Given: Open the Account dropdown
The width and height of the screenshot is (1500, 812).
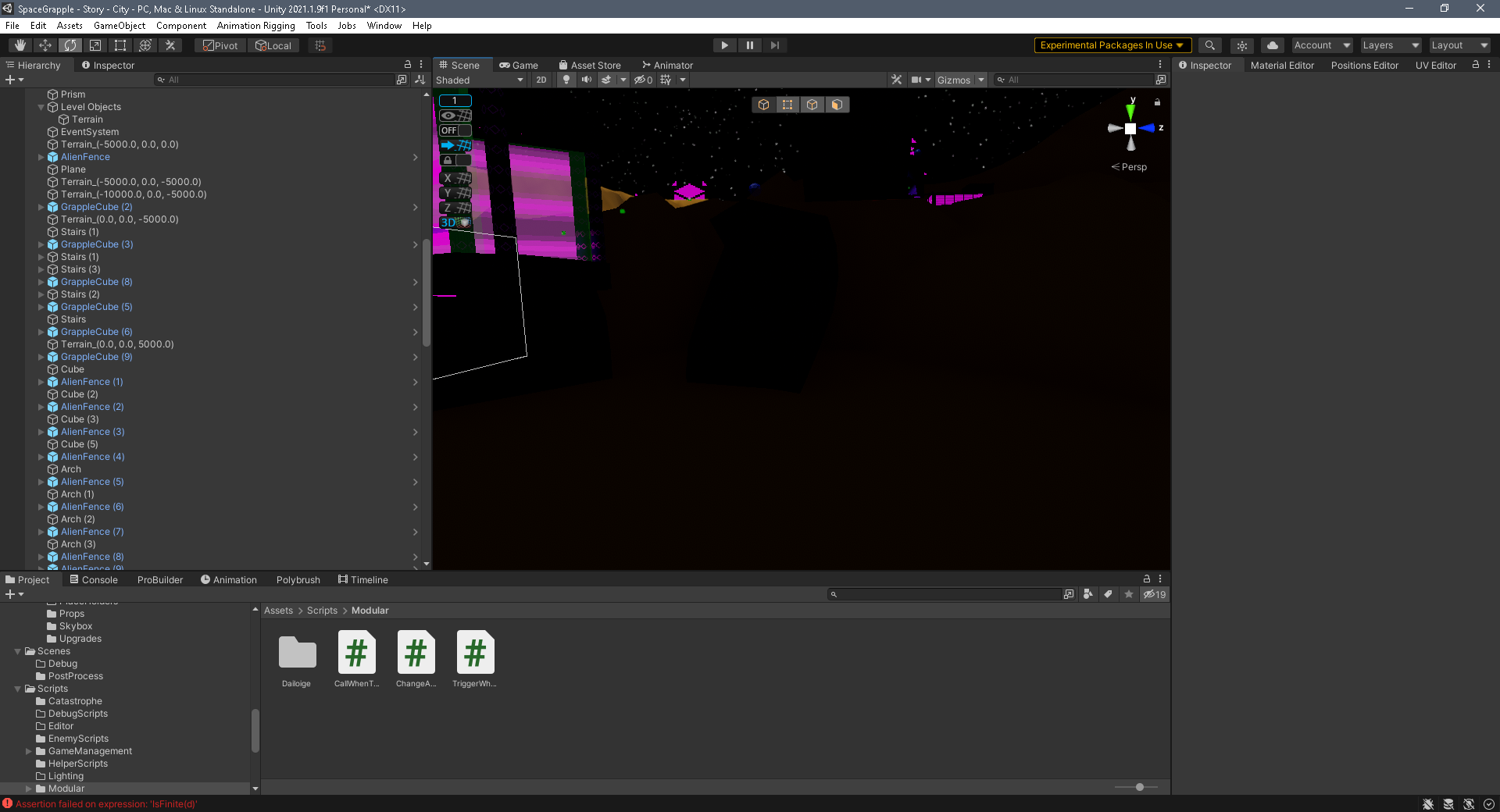Looking at the screenshot, I should click(x=1322, y=45).
